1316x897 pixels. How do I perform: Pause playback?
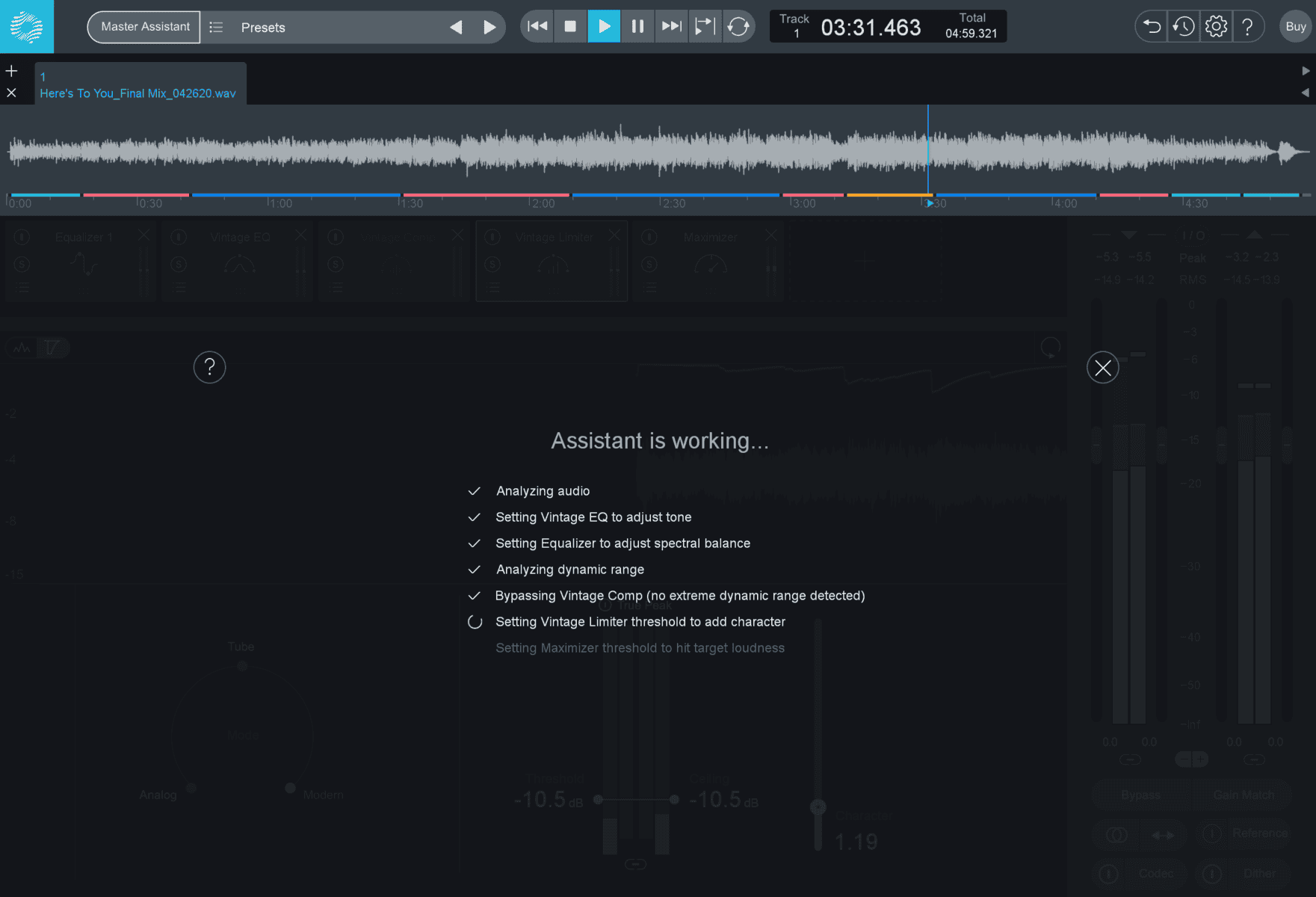coord(637,27)
